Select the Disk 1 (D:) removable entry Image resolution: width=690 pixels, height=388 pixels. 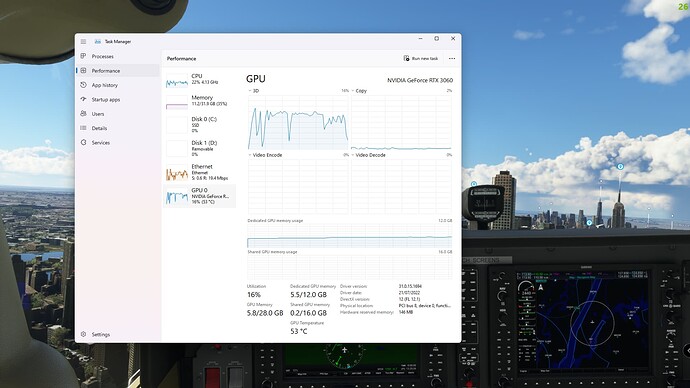pos(199,148)
